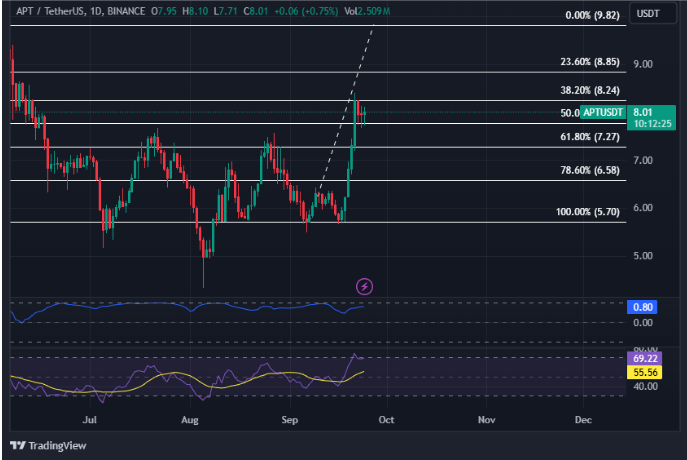Select the 61.80% (7.27) Fibonacci level
Viewport: 687px width, 460px height.
click(593, 136)
